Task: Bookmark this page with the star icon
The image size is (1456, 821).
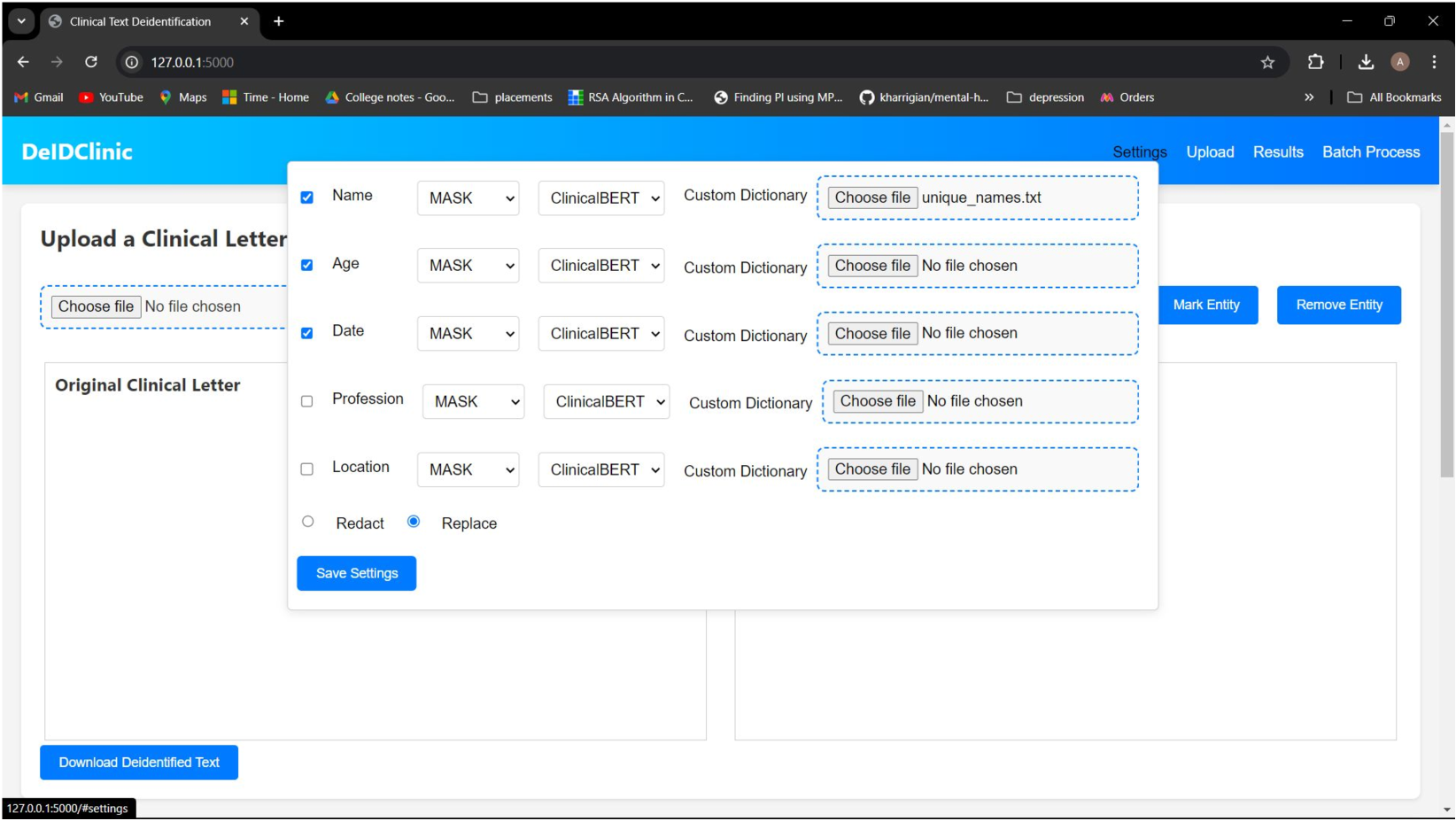Action: tap(1267, 62)
